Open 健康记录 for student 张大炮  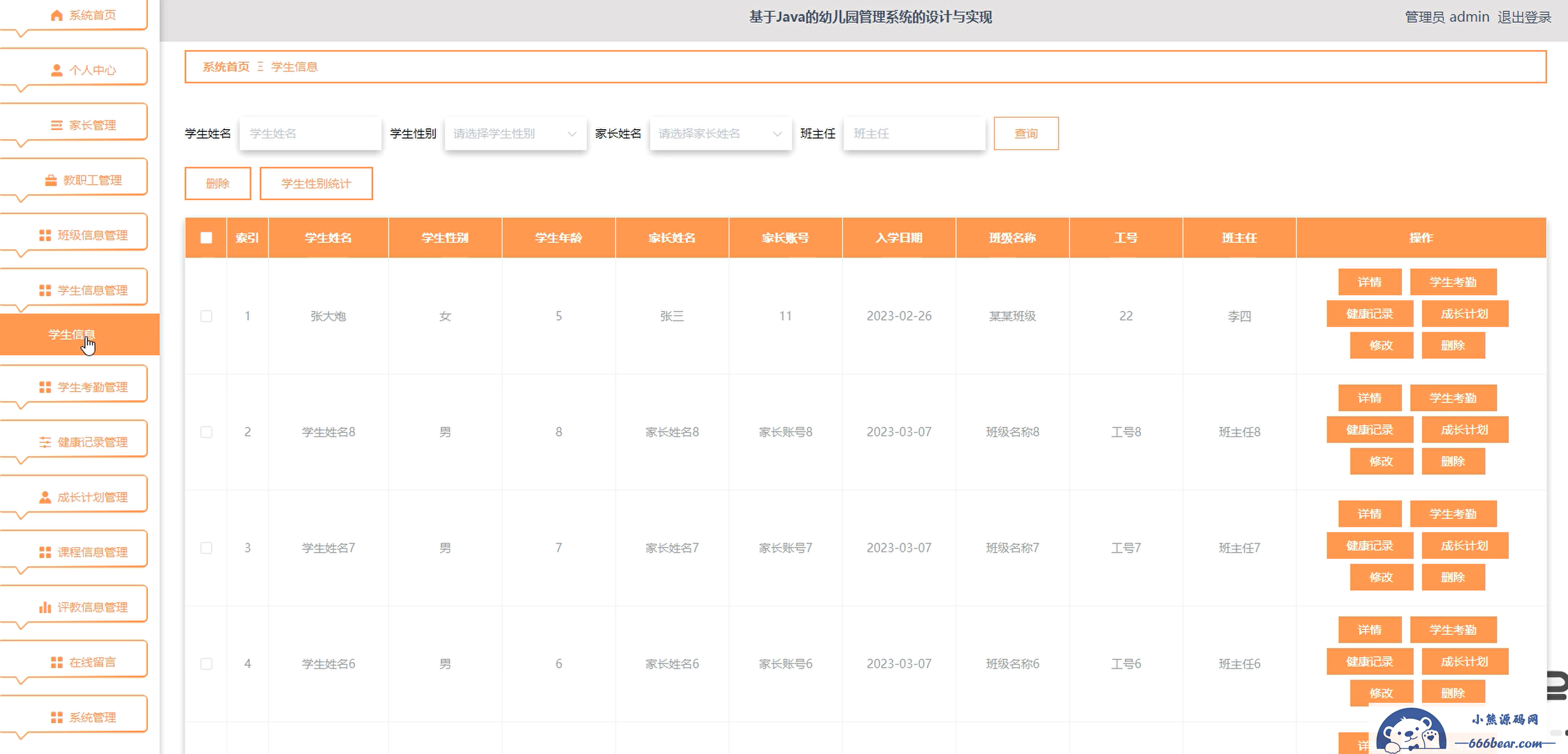1370,314
